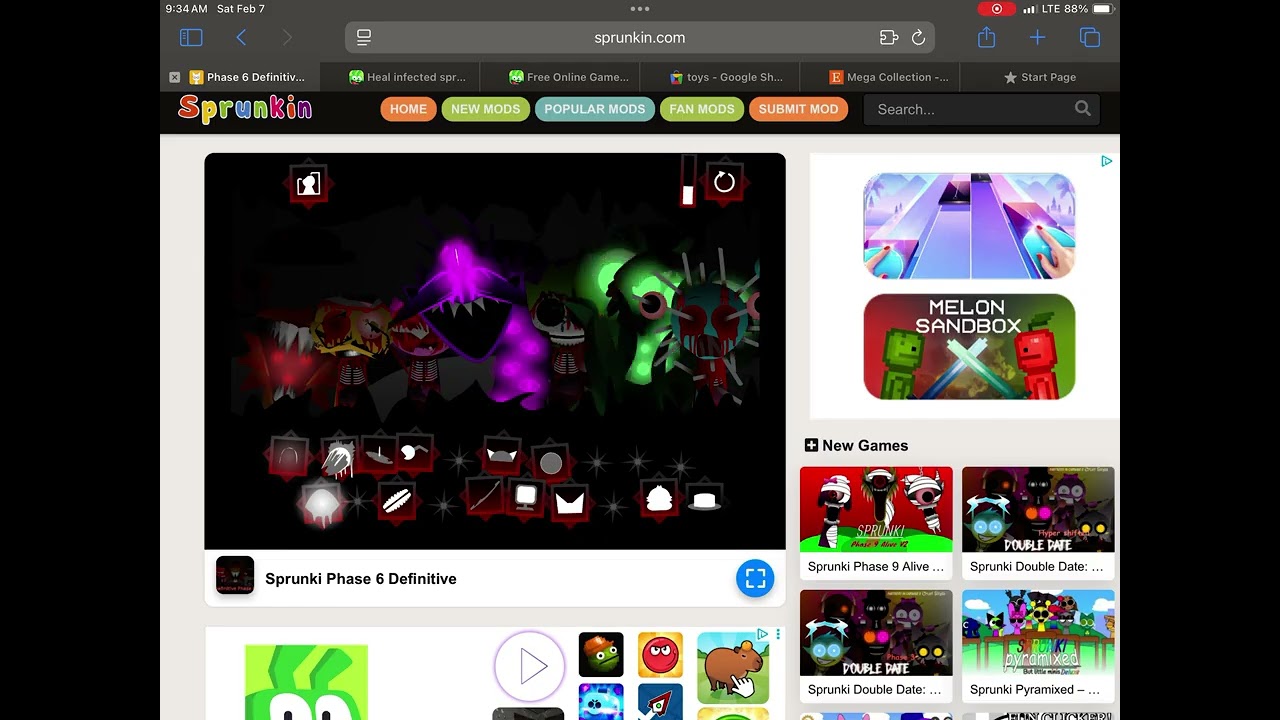Open the NEW MODS page
The width and height of the screenshot is (1280, 720).
(x=485, y=109)
